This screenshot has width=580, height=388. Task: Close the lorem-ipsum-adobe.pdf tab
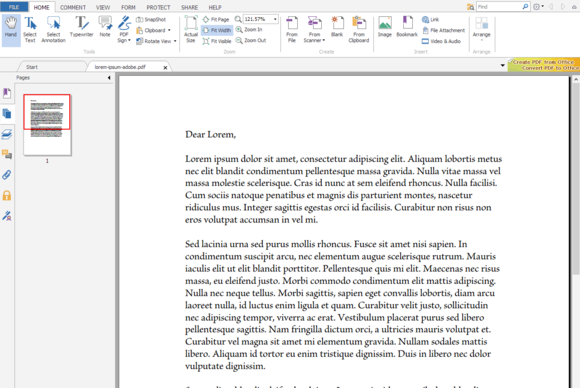point(165,67)
